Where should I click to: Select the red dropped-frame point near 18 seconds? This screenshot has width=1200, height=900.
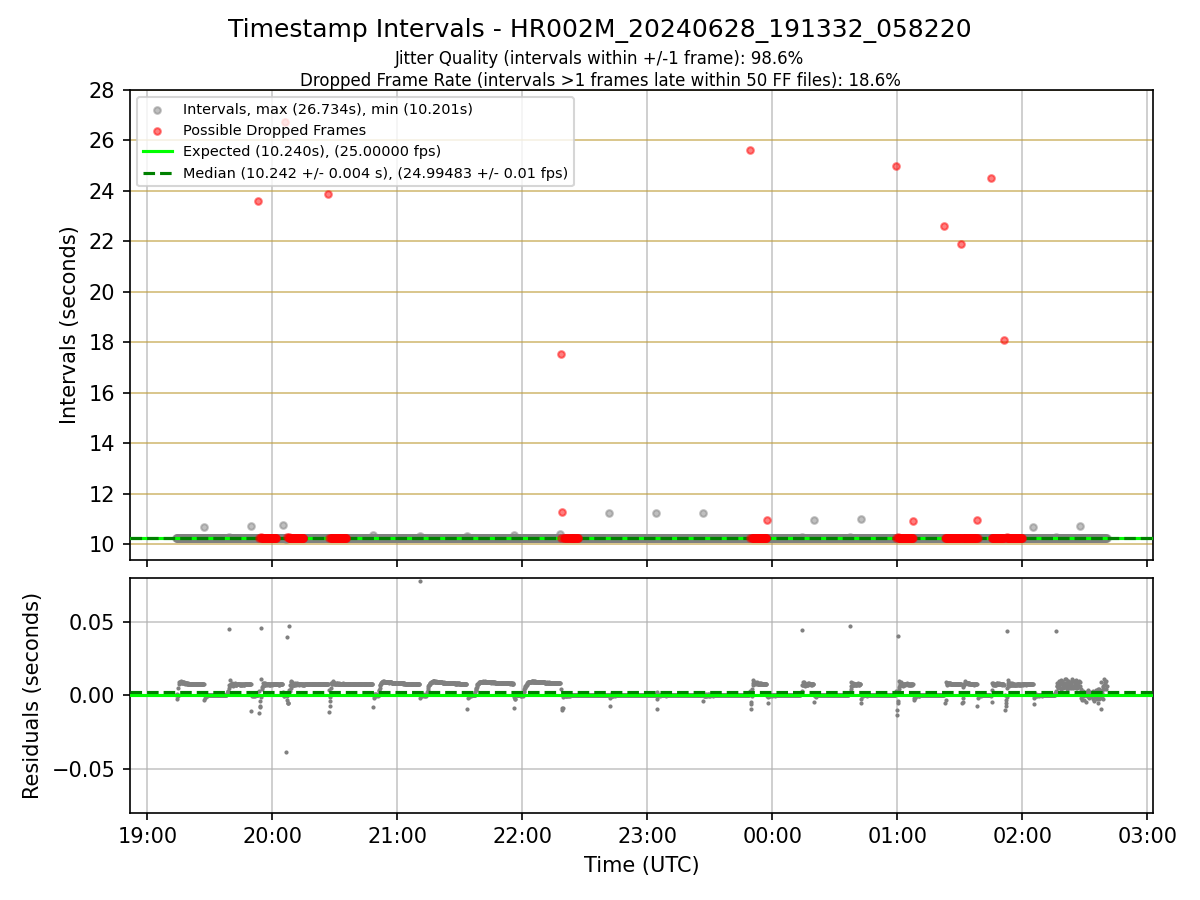1004,340
